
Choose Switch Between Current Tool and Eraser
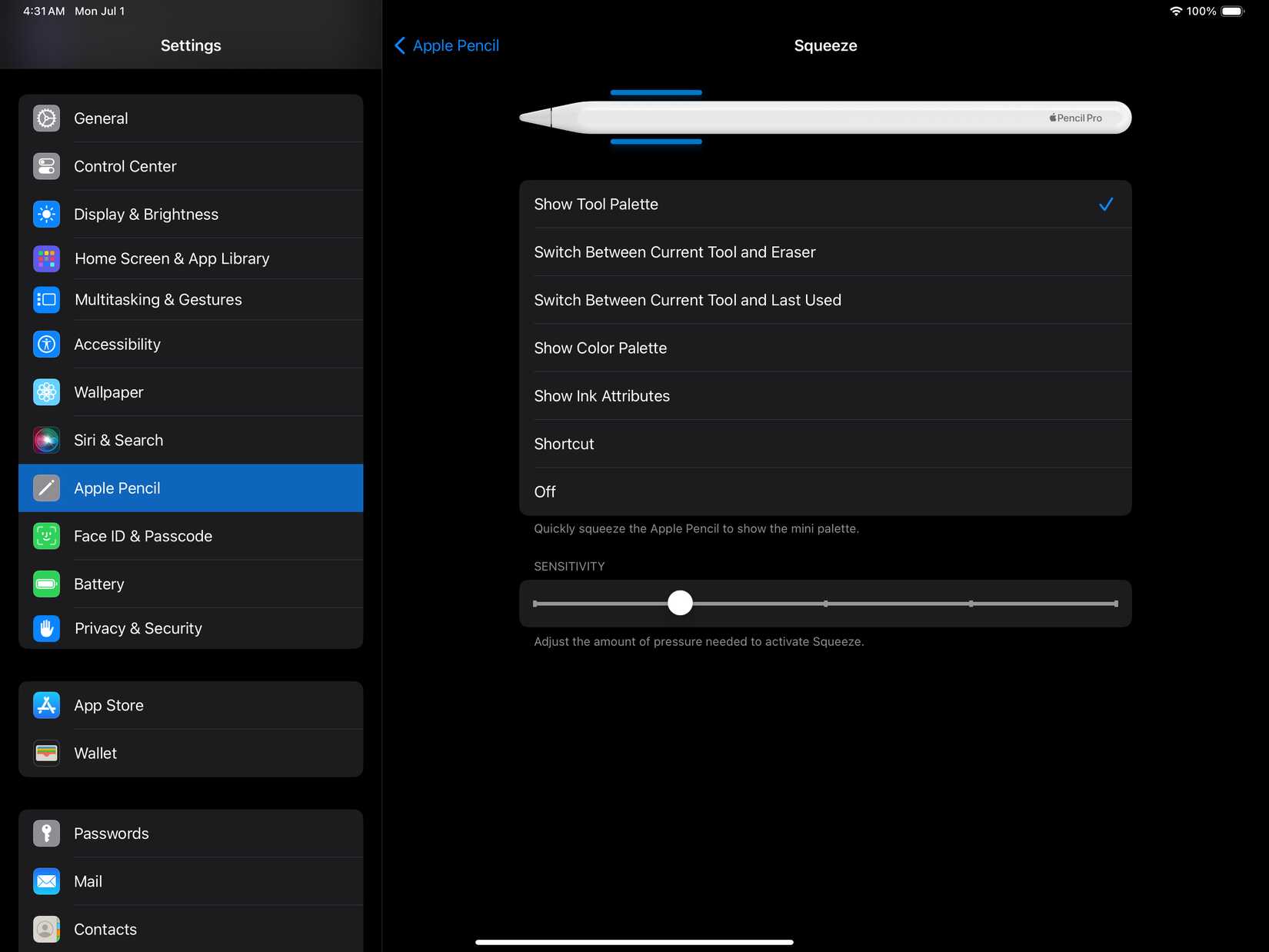(x=825, y=252)
